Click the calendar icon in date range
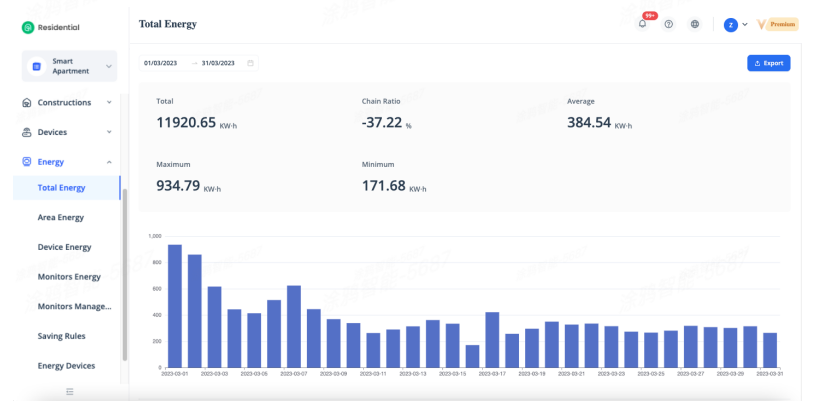The width and height of the screenshot is (814, 411). [250, 63]
